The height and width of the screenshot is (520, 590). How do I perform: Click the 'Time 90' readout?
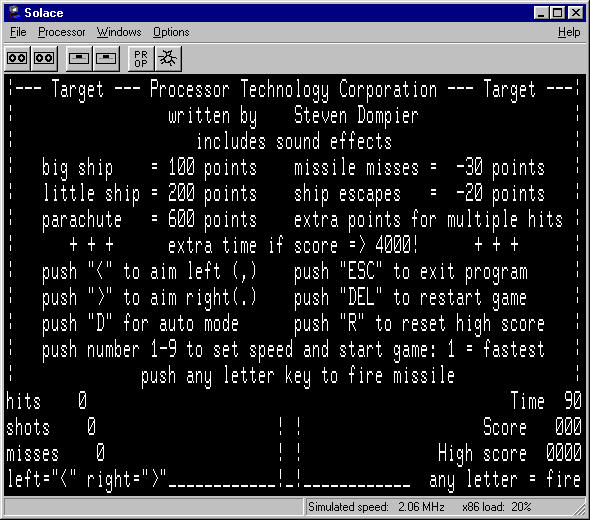546,401
